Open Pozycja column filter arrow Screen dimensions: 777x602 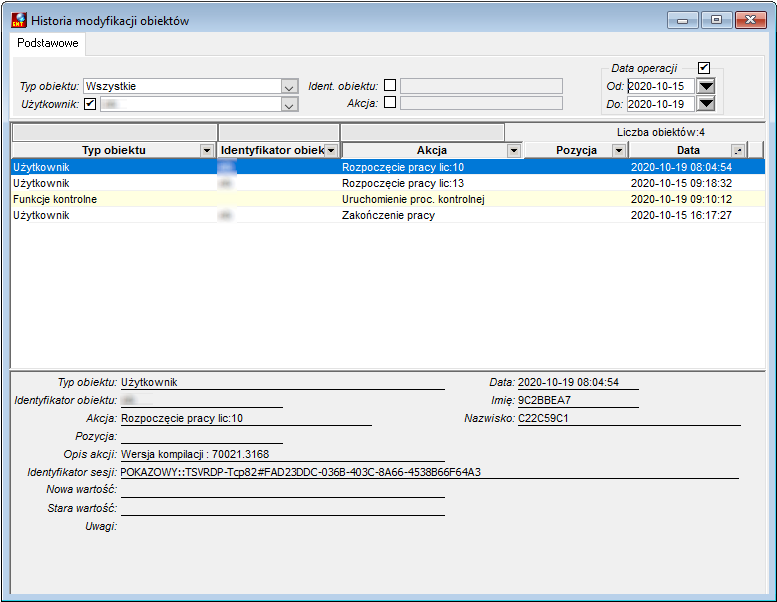(618, 151)
